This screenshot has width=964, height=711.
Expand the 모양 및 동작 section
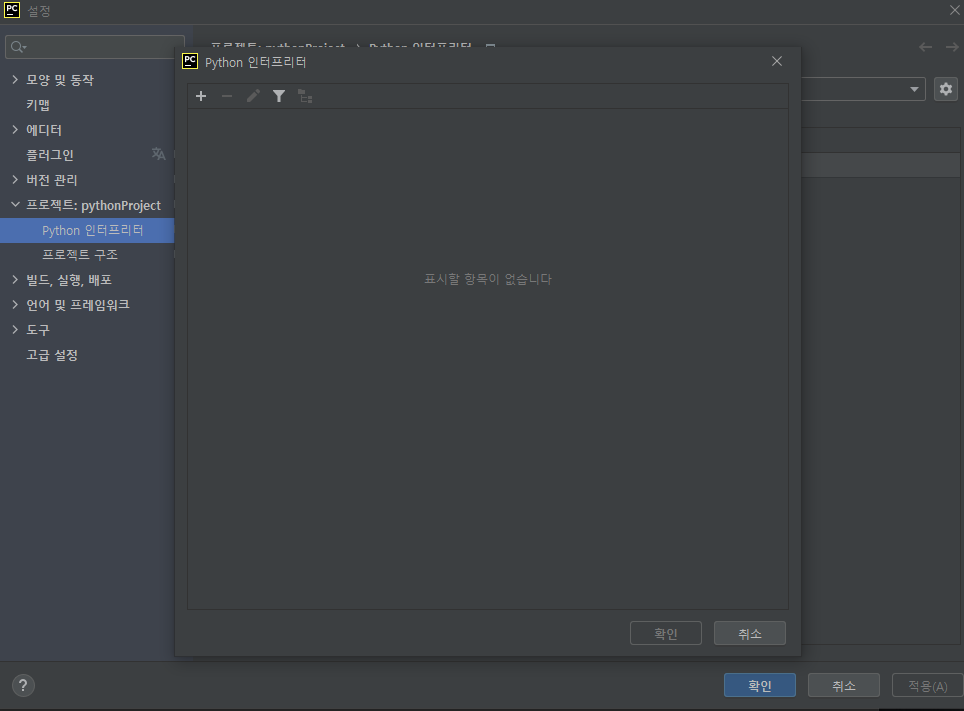click(x=15, y=79)
